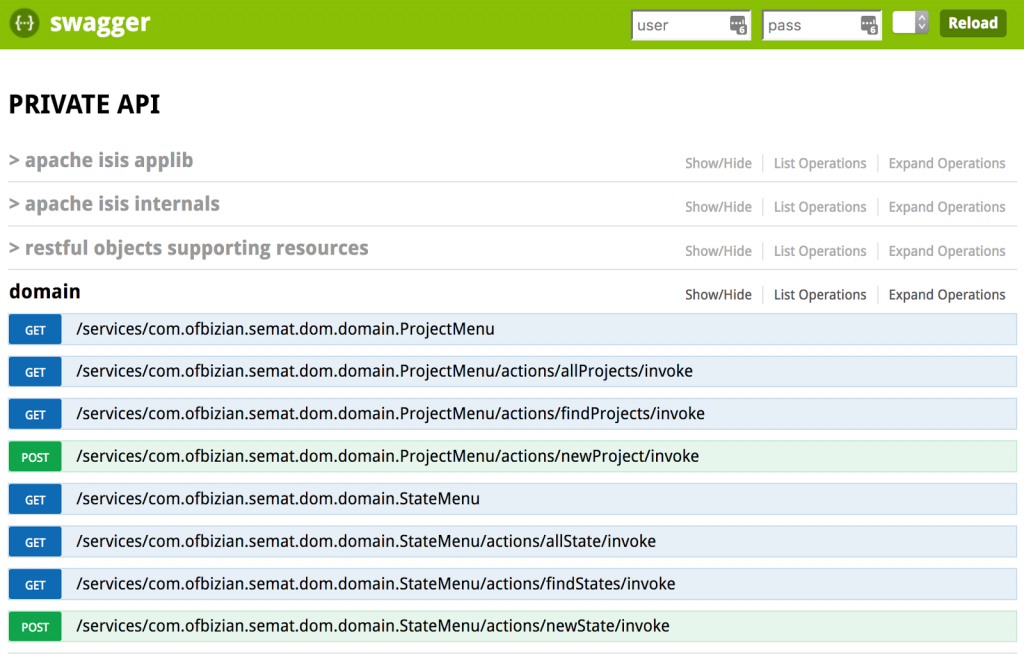Open the StateMenu/actions/findStates/invoke path
The width and height of the screenshot is (1024, 661).
tap(376, 583)
